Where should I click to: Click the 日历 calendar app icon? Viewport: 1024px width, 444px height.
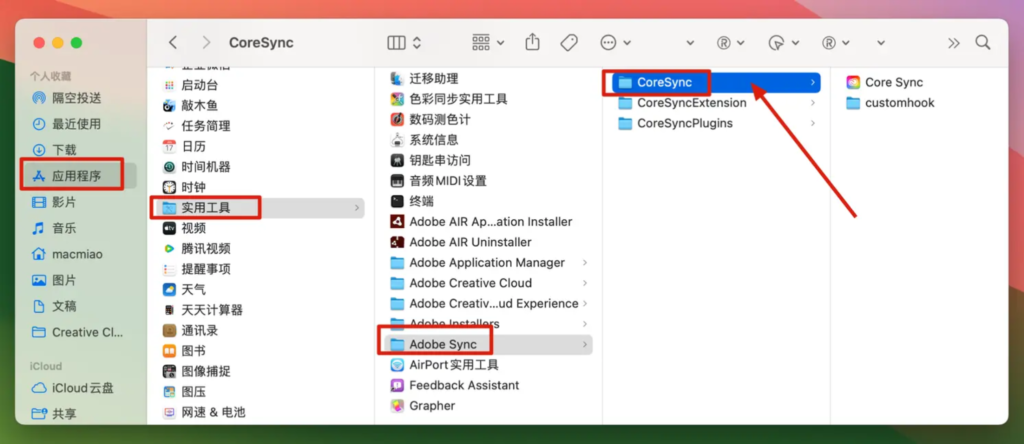tap(169, 146)
